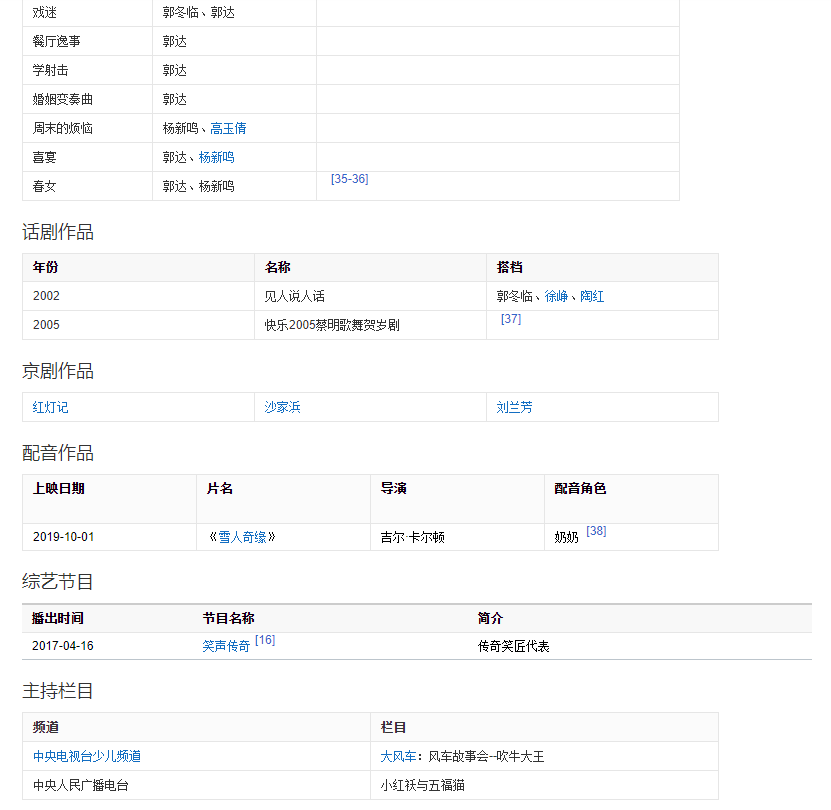
Task: Open the 中央电视台少儿频道 link
Action: click(94, 756)
